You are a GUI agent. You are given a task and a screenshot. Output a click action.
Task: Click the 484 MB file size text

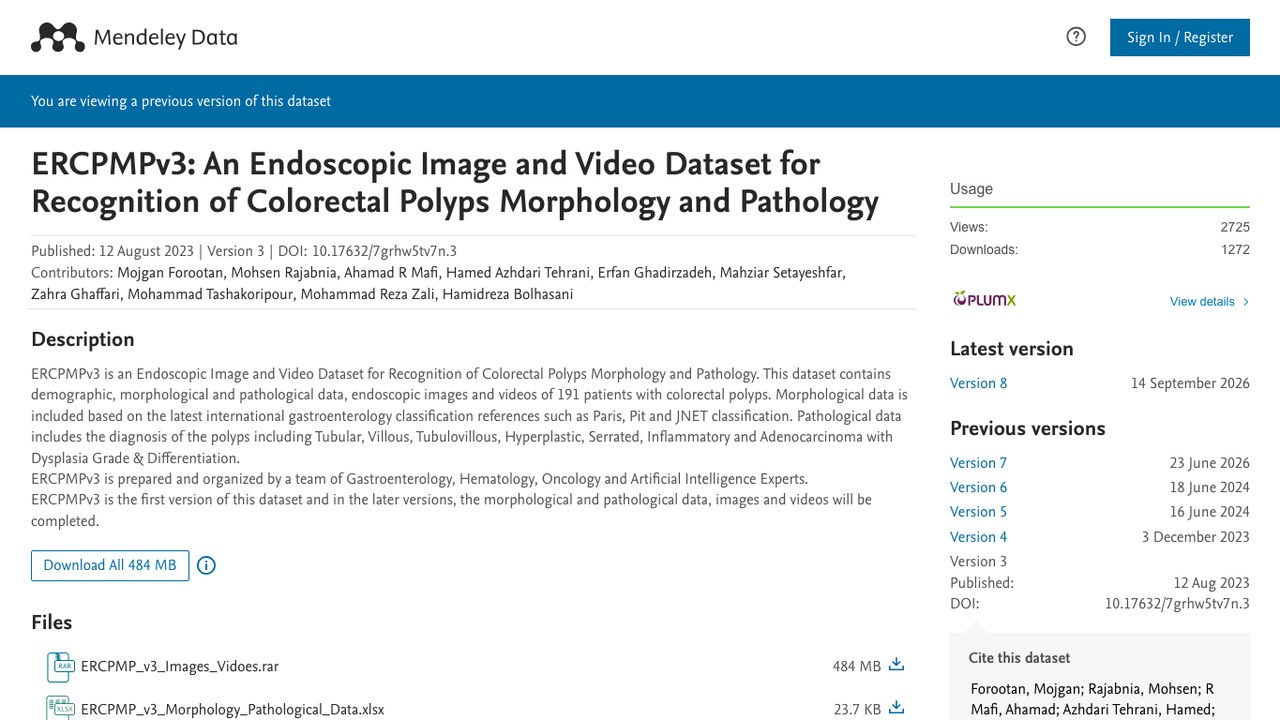857,666
